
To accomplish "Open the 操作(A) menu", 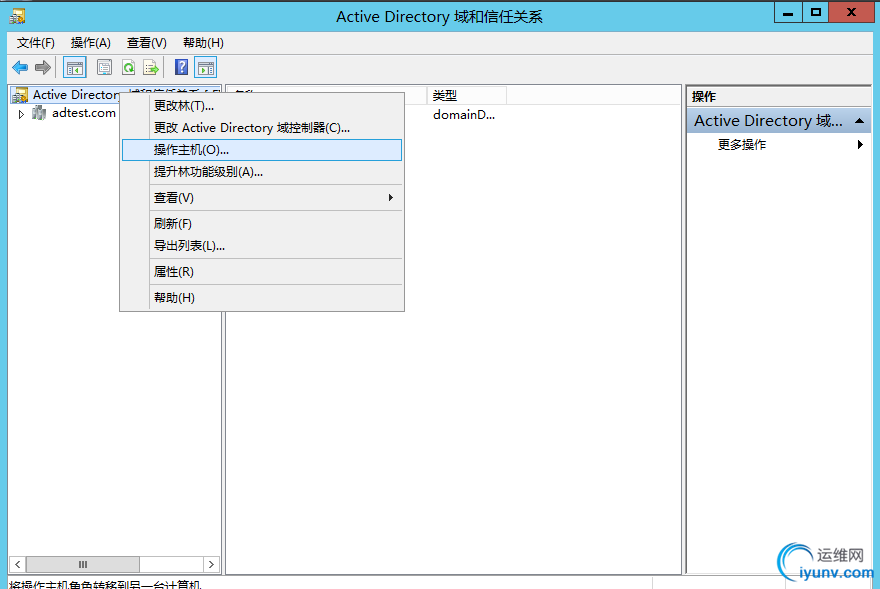I will click(x=90, y=43).
